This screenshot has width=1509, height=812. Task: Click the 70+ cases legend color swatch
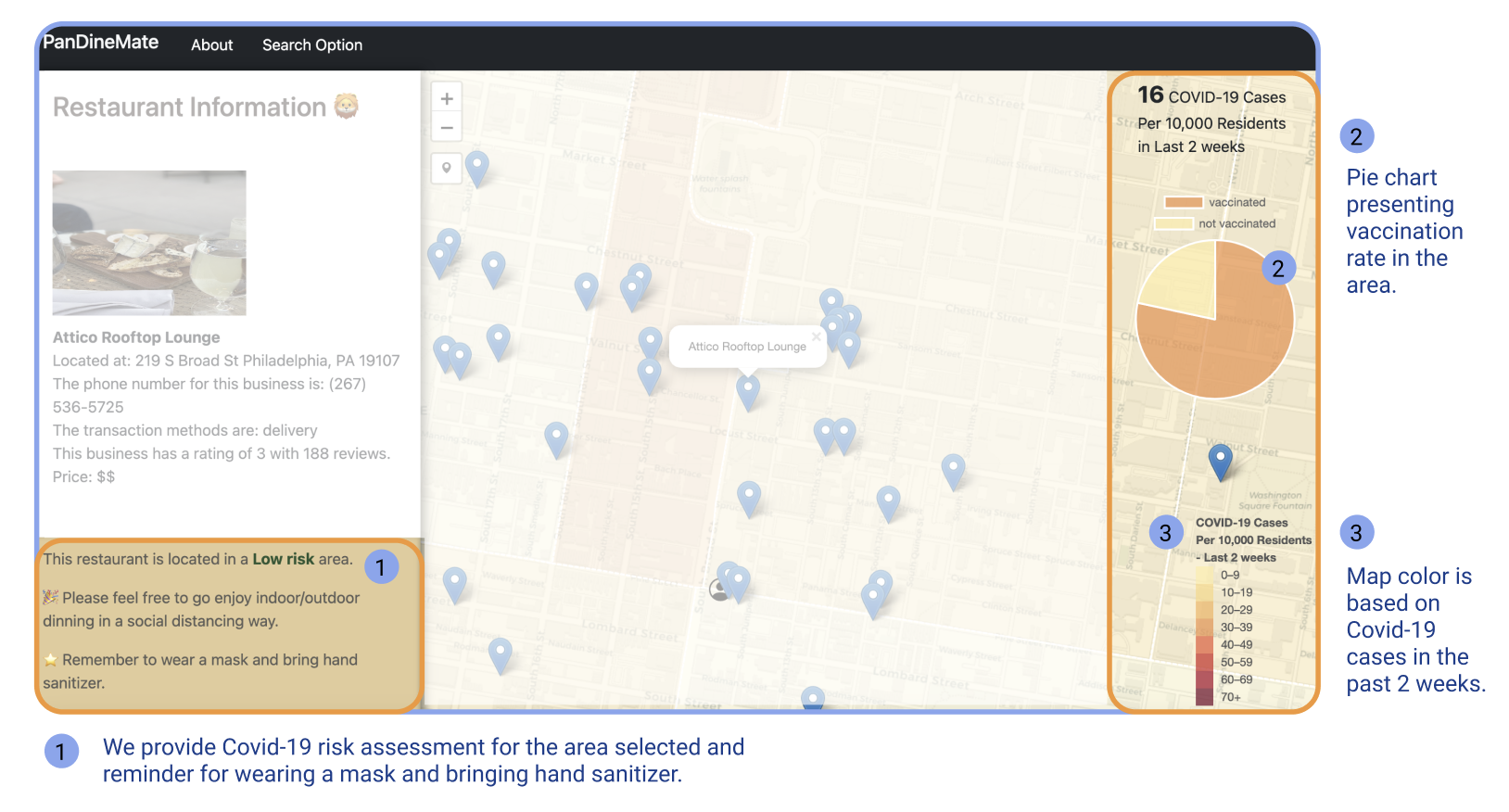(x=1204, y=697)
